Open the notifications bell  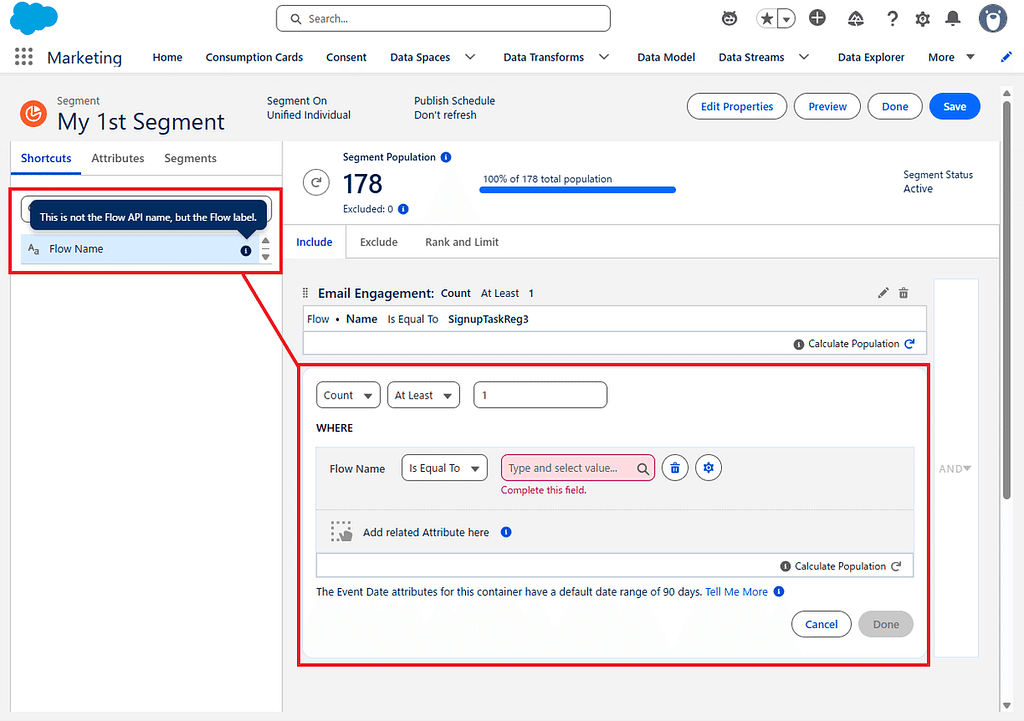pyautogui.click(x=953, y=18)
